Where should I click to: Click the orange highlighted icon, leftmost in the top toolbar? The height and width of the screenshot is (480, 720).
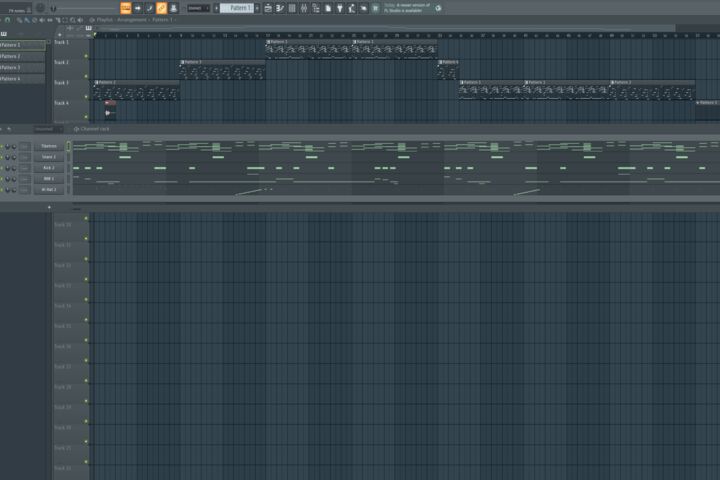125,8
